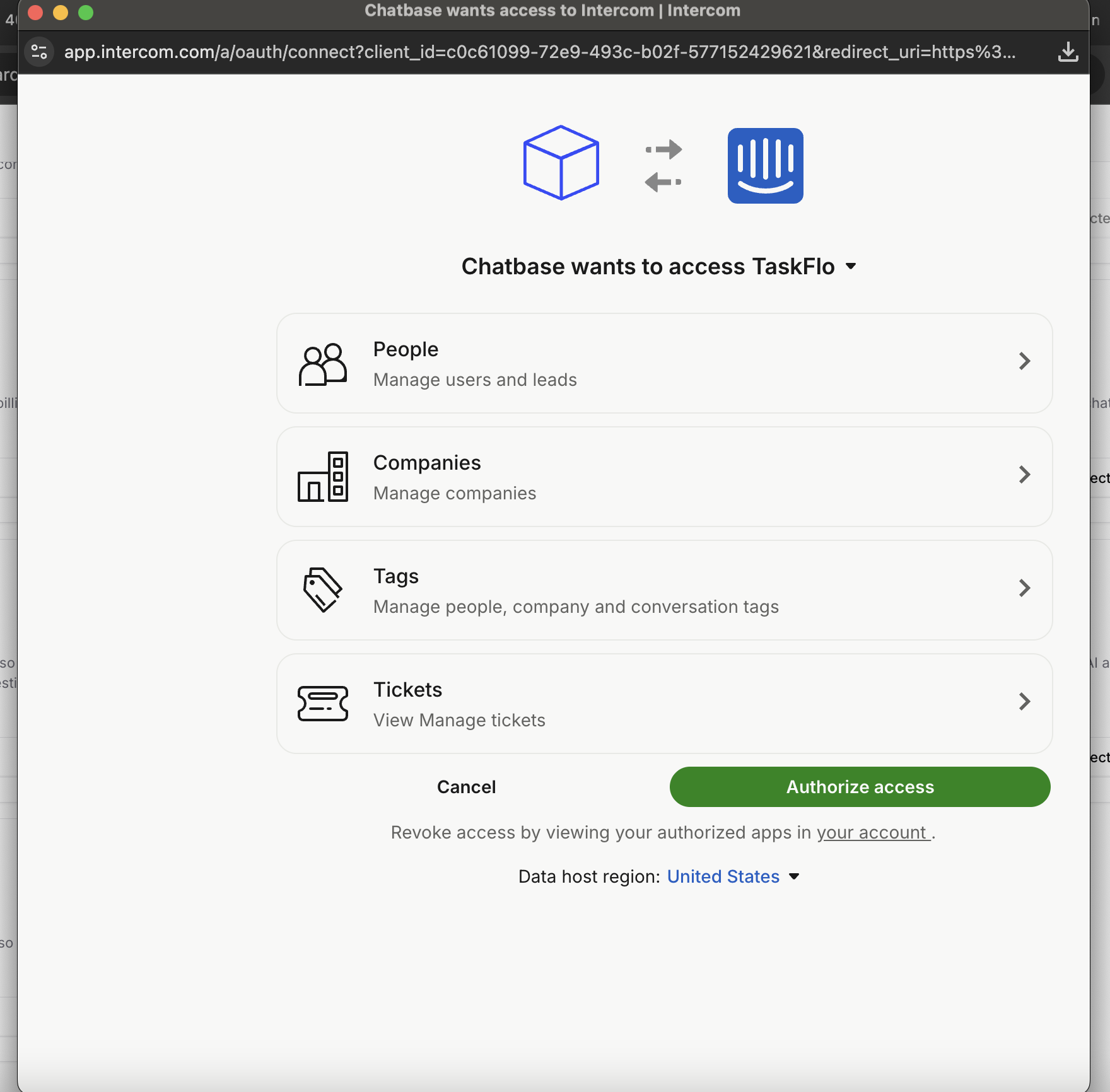Select the Companies heading text

(x=427, y=463)
